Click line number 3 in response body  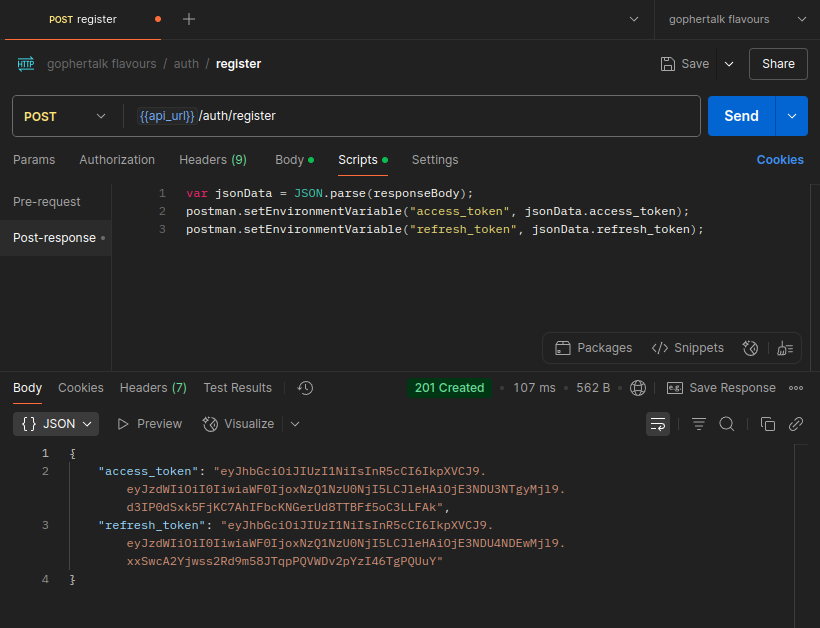[45, 525]
